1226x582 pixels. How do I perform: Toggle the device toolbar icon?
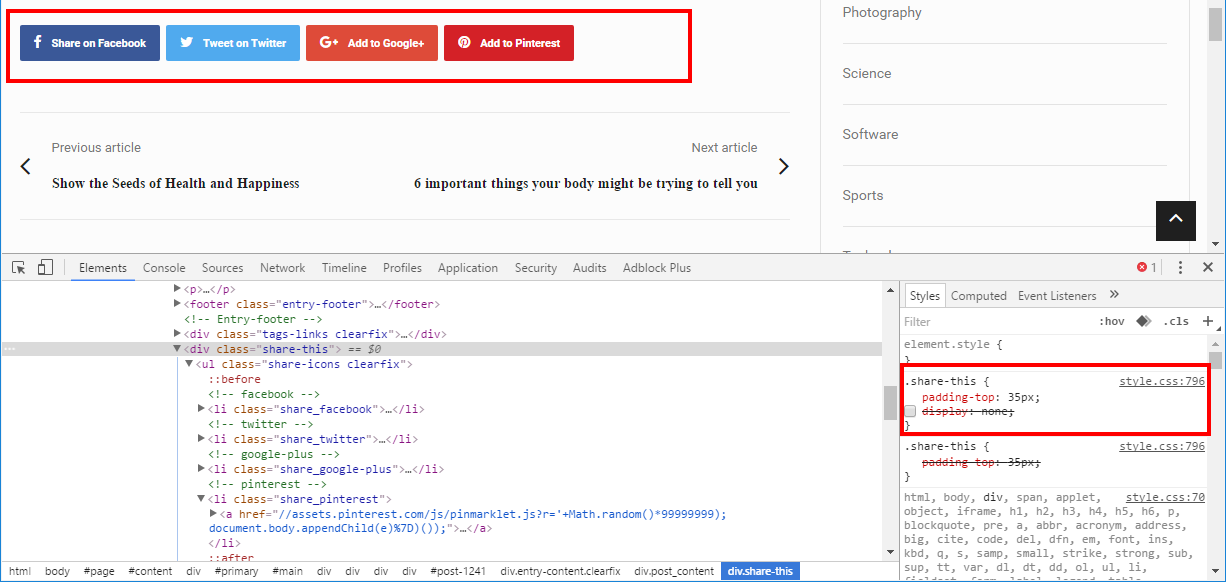point(45,268)
